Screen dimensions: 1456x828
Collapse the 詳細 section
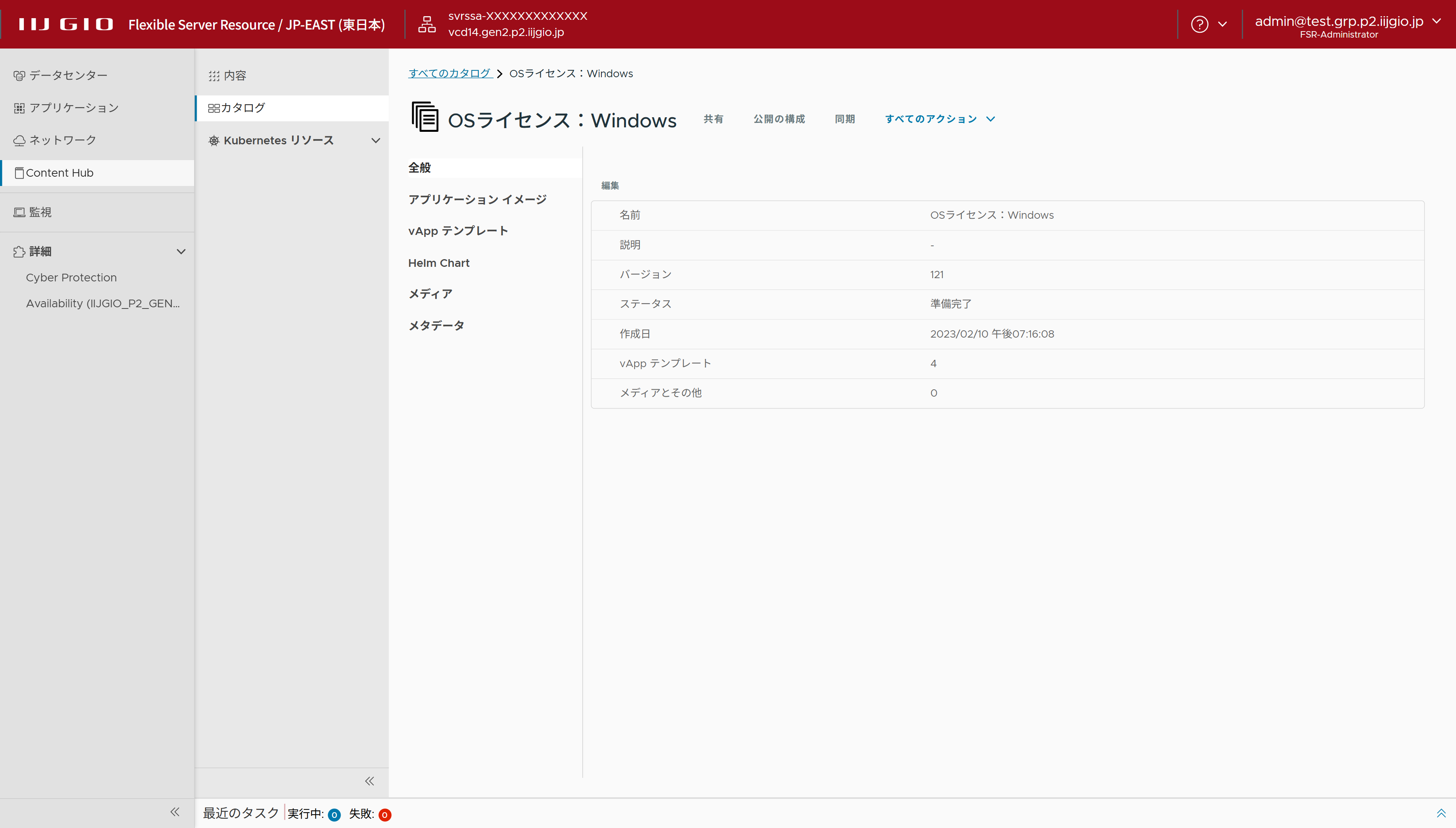click(x=181, y=251)
